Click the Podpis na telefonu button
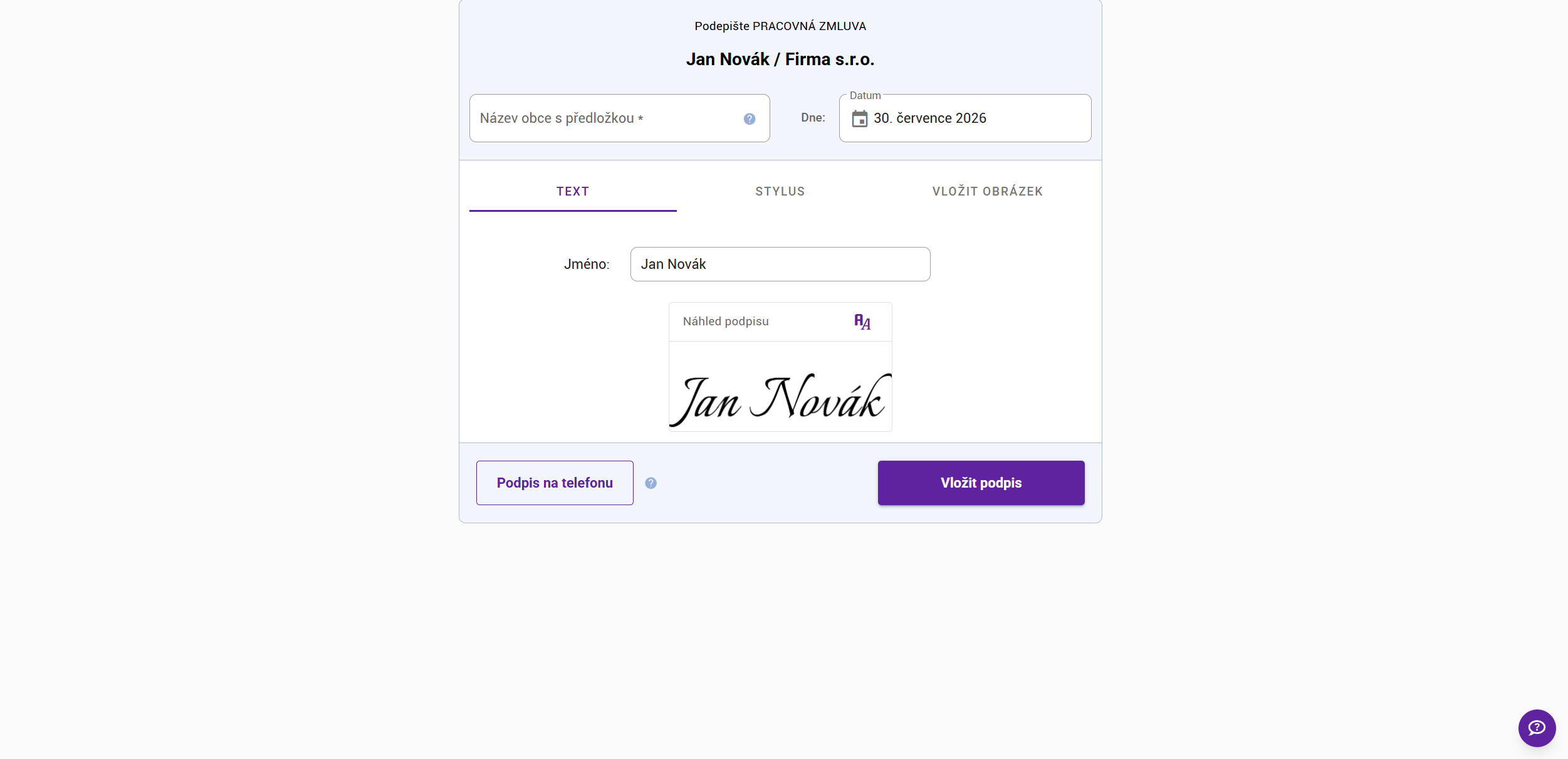This screenshot has height=759, width=1568. [555, 483]
